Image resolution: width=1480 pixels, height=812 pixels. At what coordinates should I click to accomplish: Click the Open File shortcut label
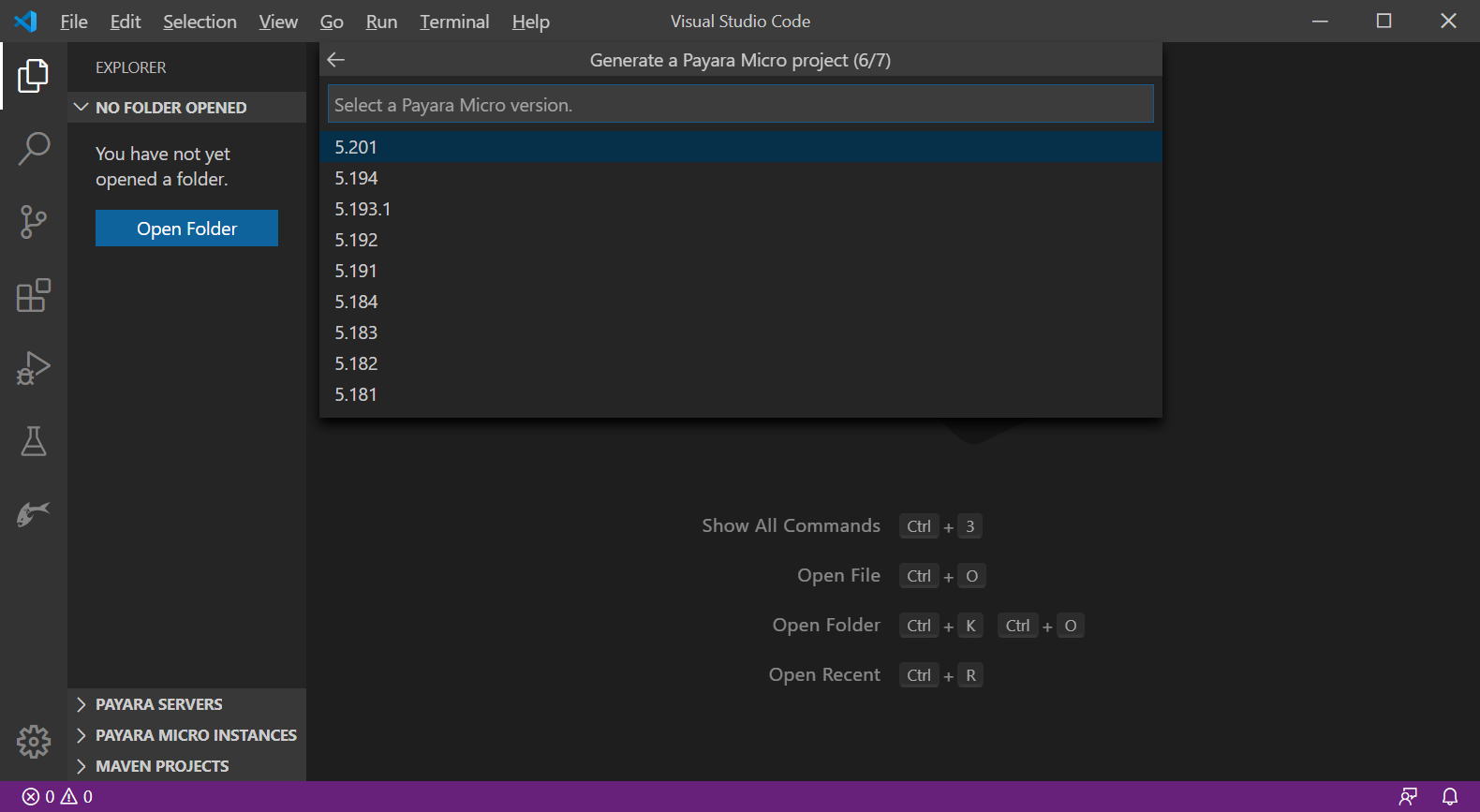coord(838,575)
